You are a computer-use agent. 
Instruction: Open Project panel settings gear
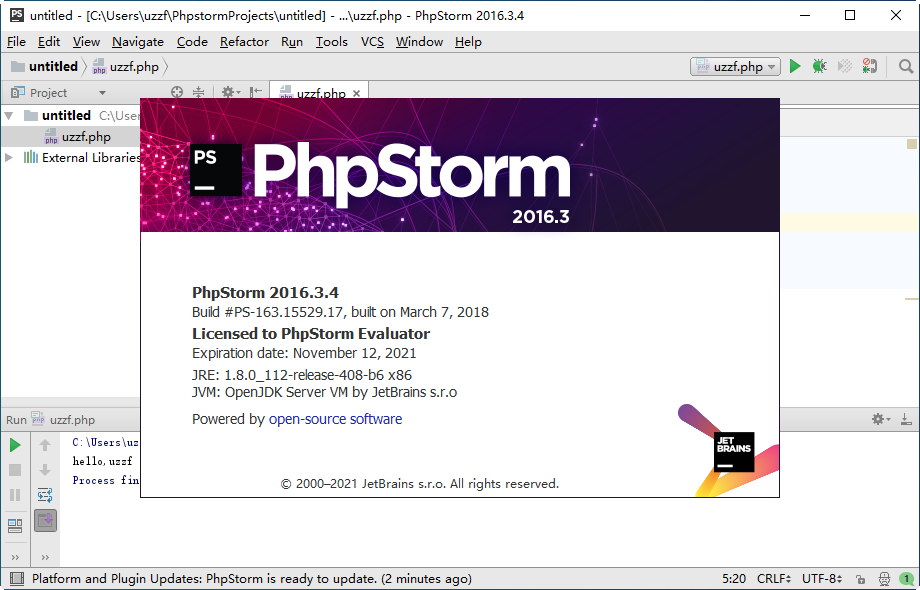(230, 92)
